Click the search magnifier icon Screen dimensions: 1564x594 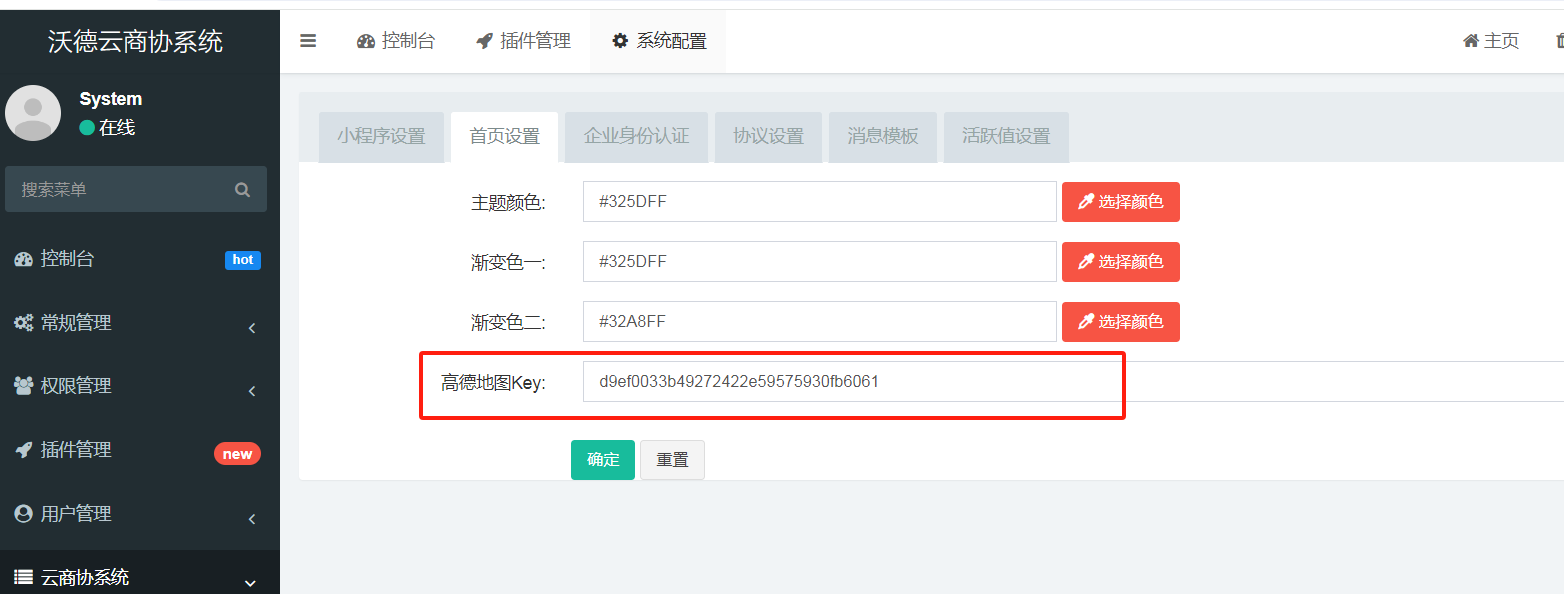coord(242,189)
